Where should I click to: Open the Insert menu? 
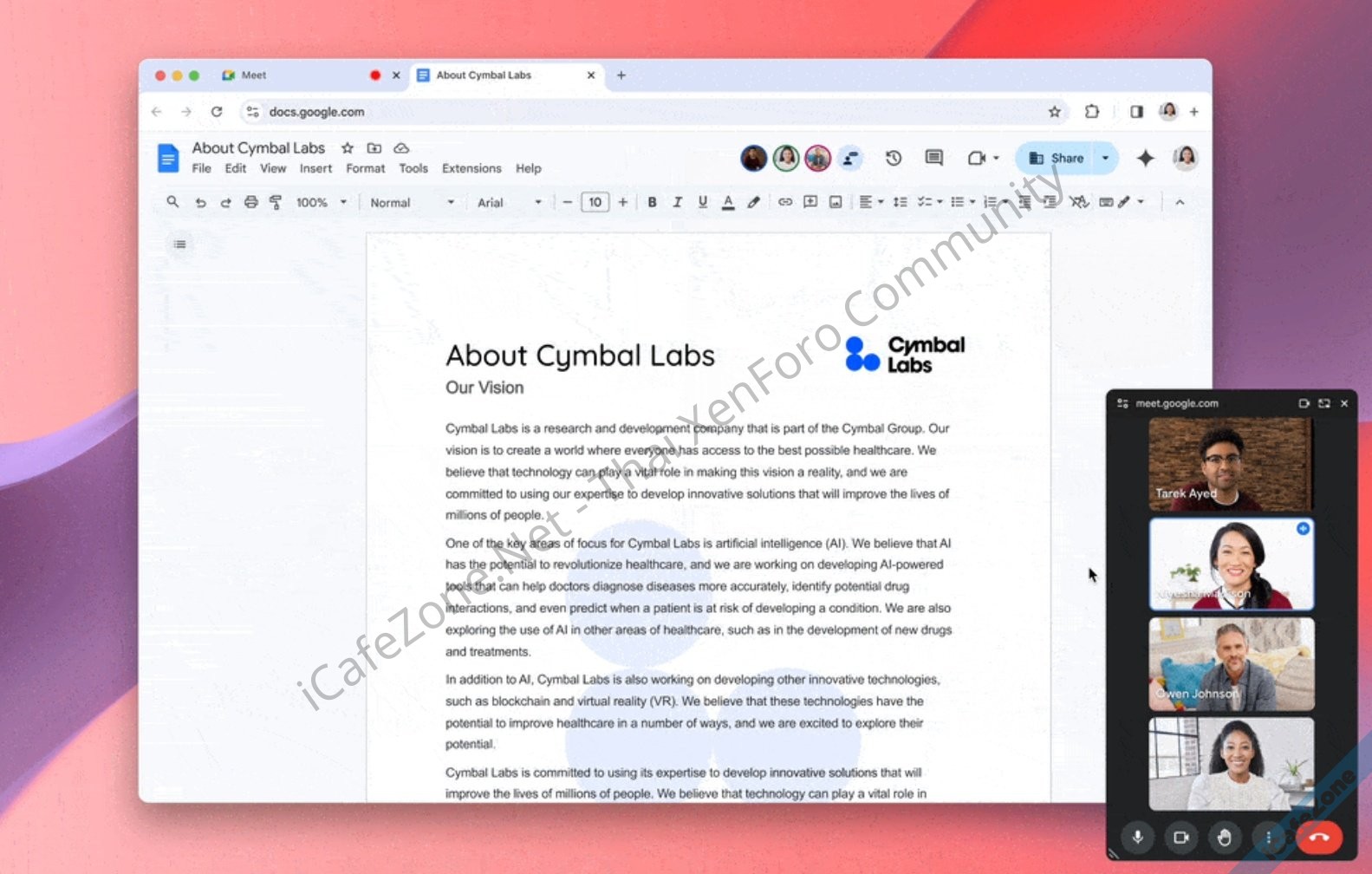click(x=315, y=168)
